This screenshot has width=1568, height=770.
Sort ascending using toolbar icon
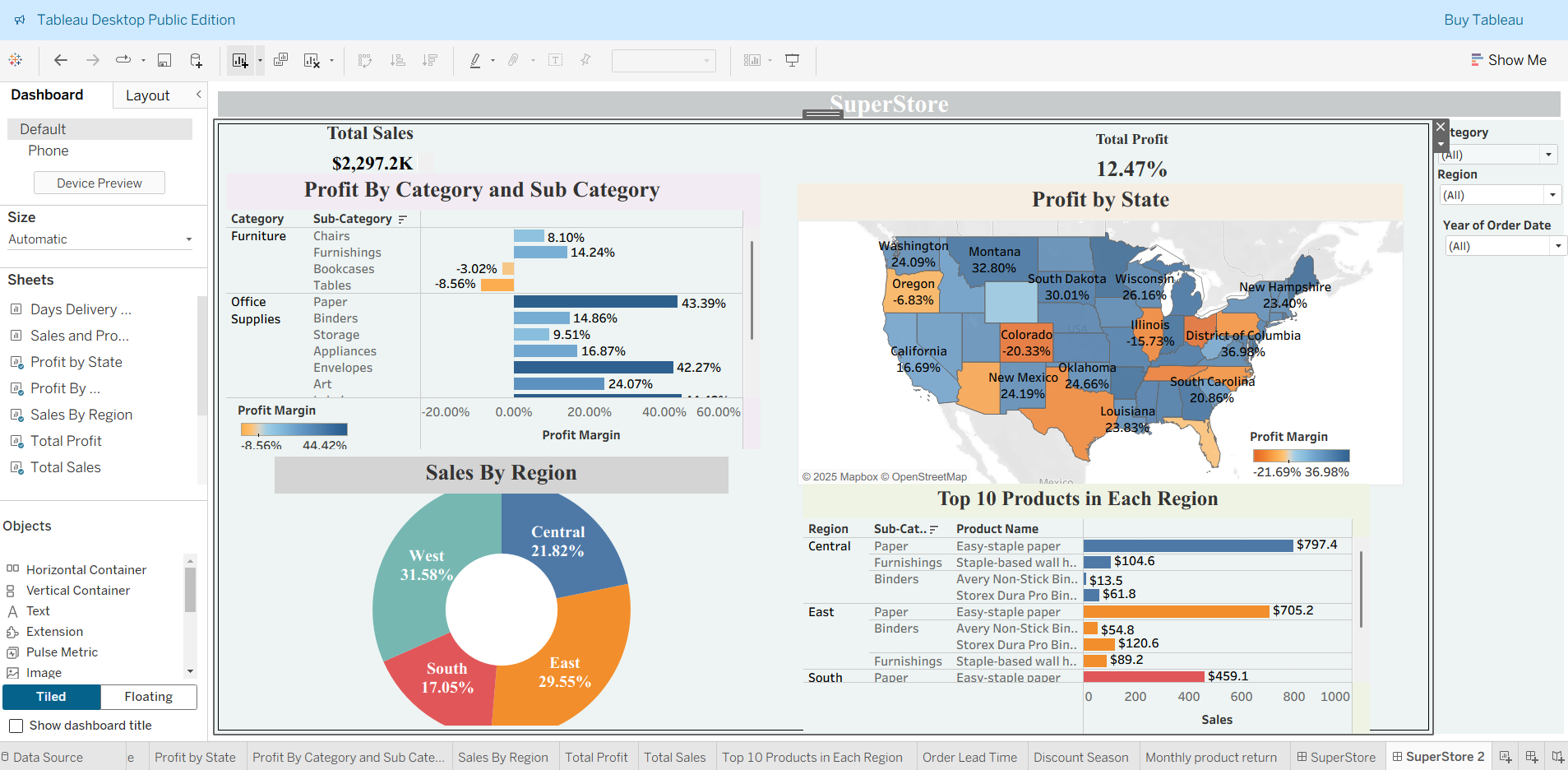click(398, 60)
